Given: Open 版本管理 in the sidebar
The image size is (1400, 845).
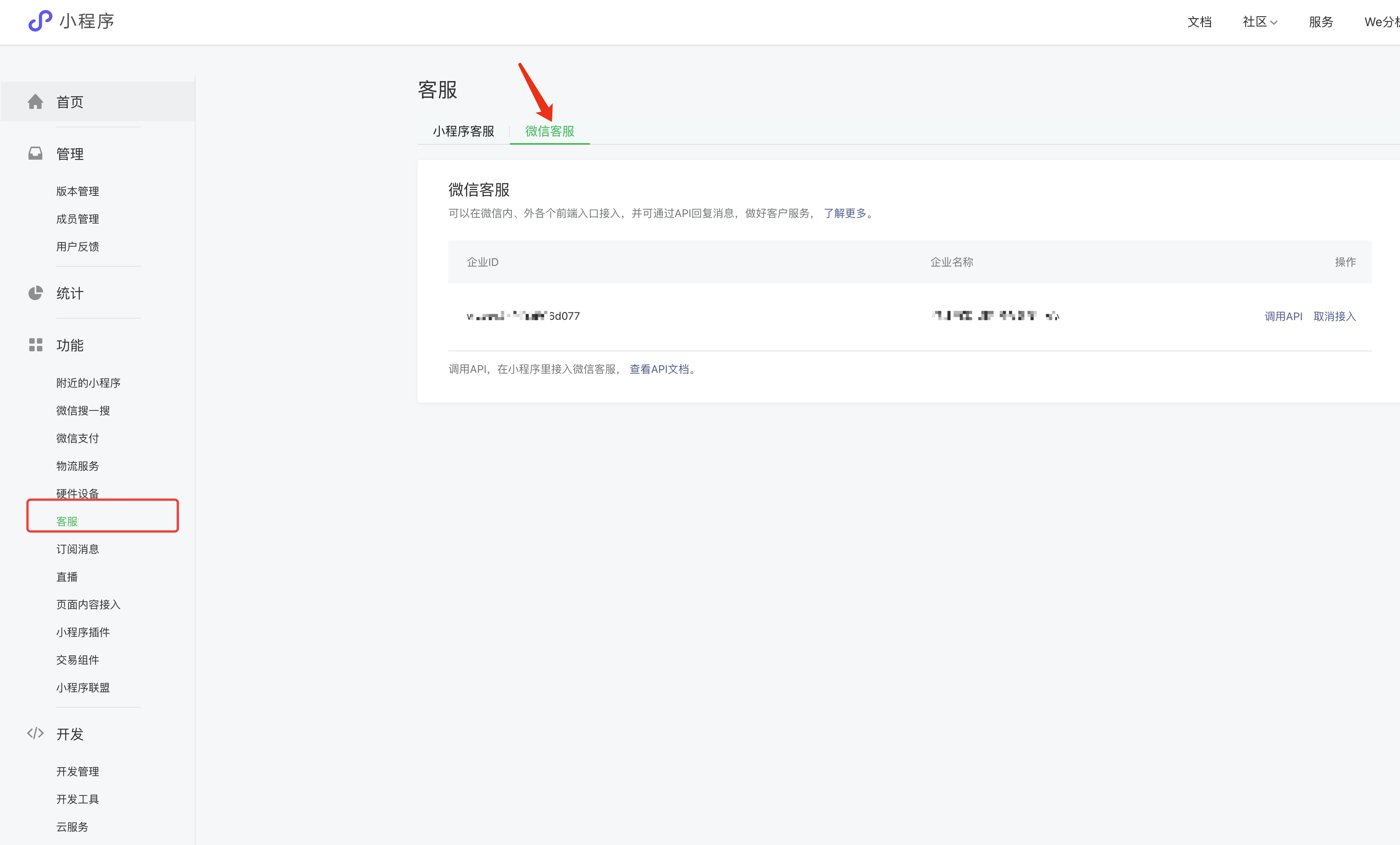Looking at the screenshot, I should (x=77, y=192).
